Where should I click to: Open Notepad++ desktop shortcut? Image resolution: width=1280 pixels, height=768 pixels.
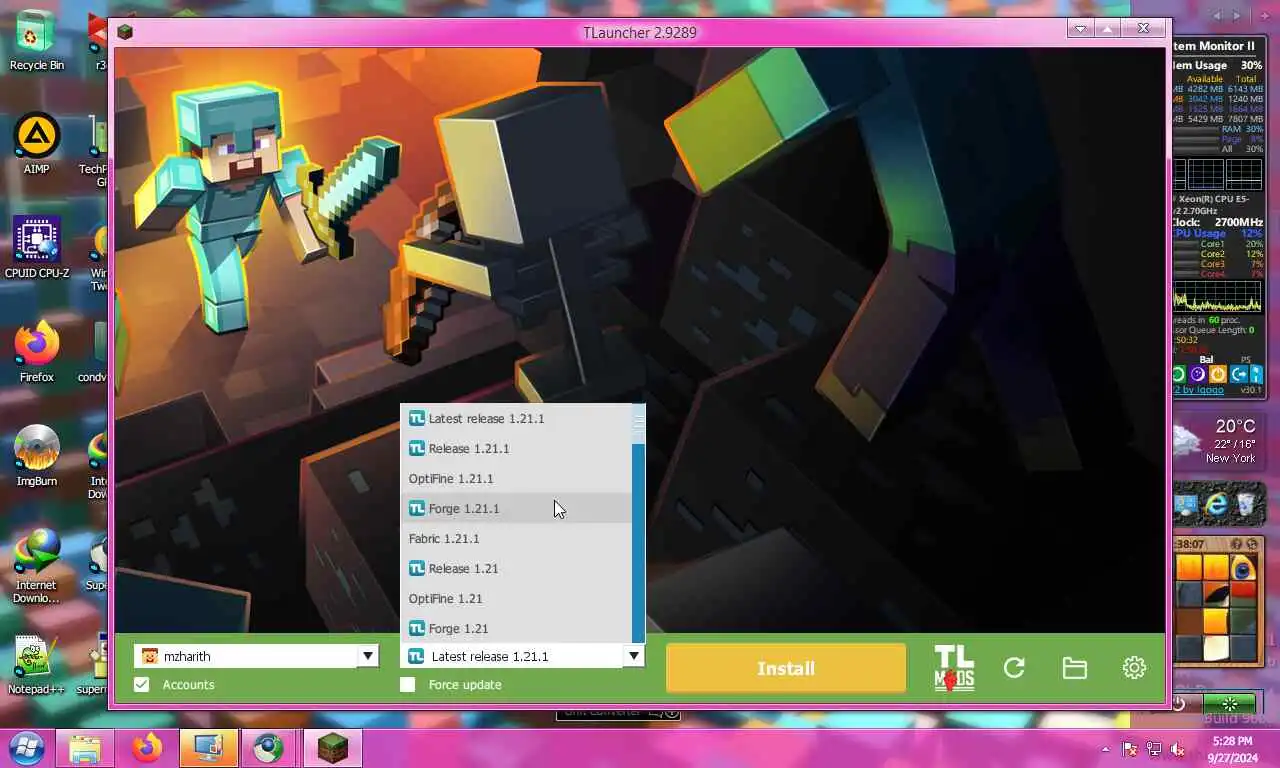pos(37,665)
